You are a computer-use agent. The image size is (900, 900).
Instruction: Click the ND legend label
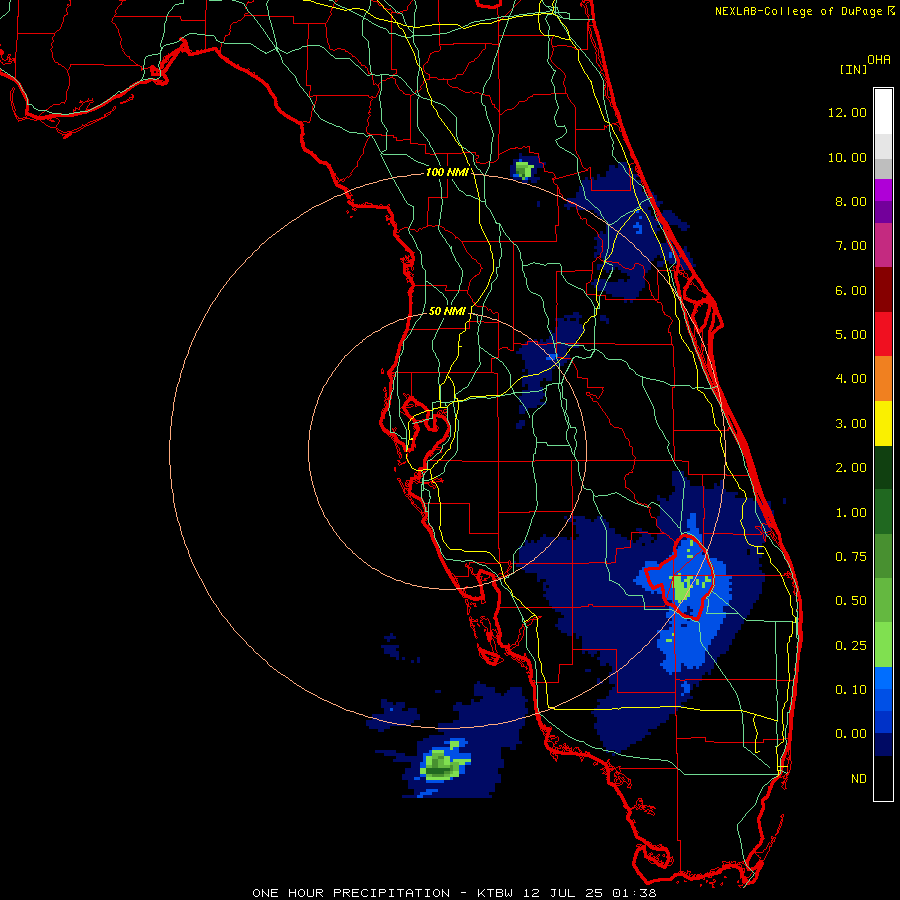point(859,779)
